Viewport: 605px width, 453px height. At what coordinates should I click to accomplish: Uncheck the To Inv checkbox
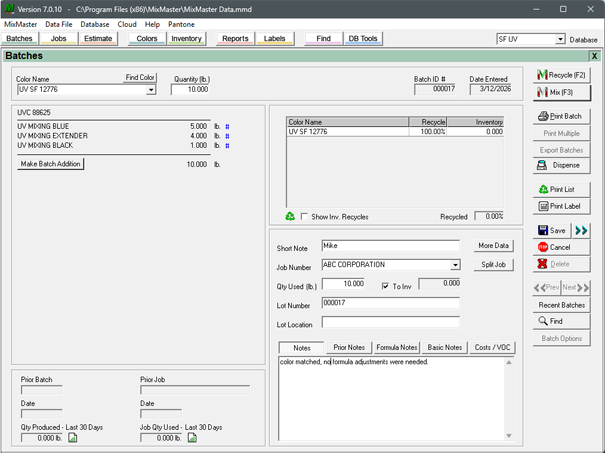[x=385, y=285]
